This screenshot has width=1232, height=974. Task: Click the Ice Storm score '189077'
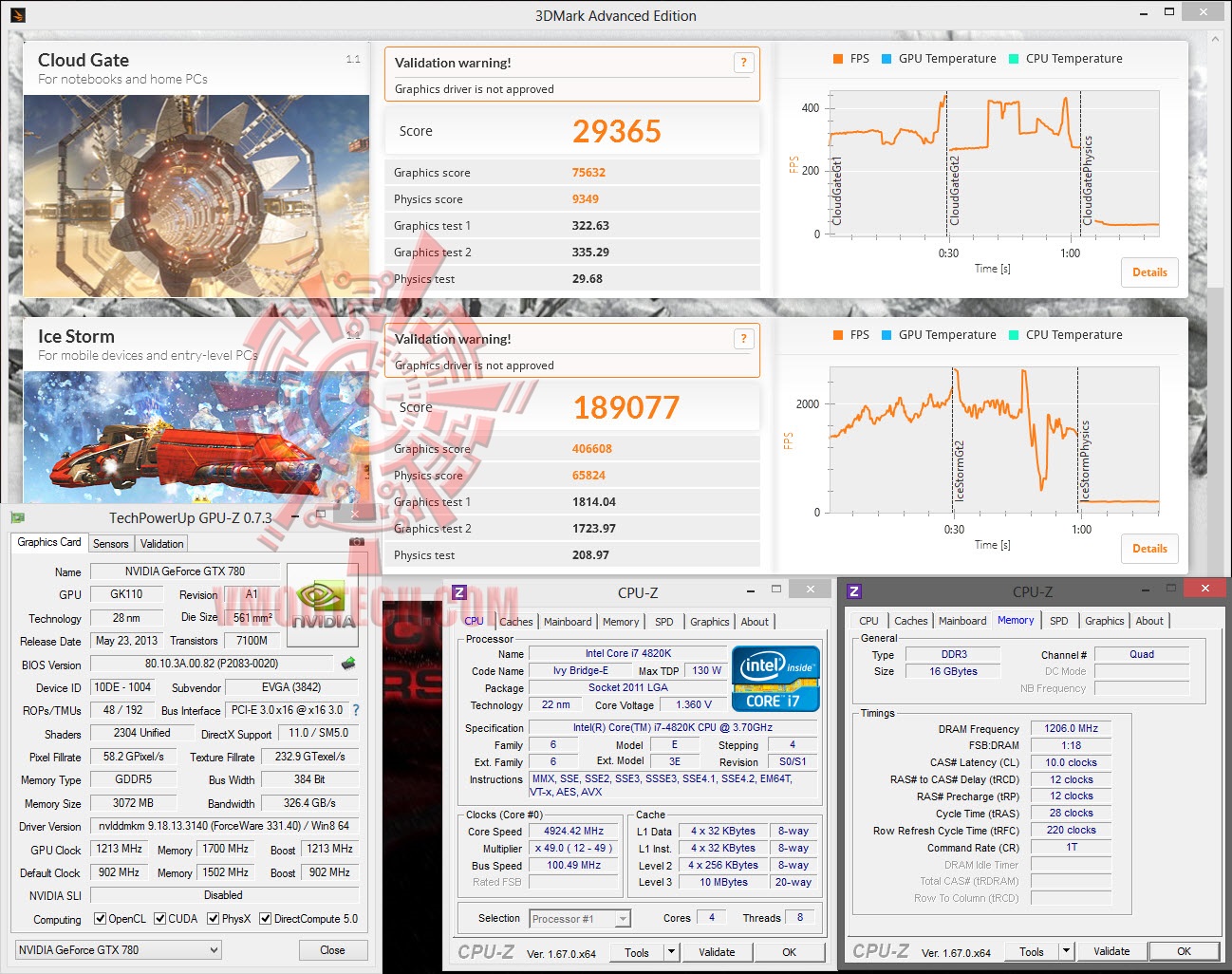626,407
